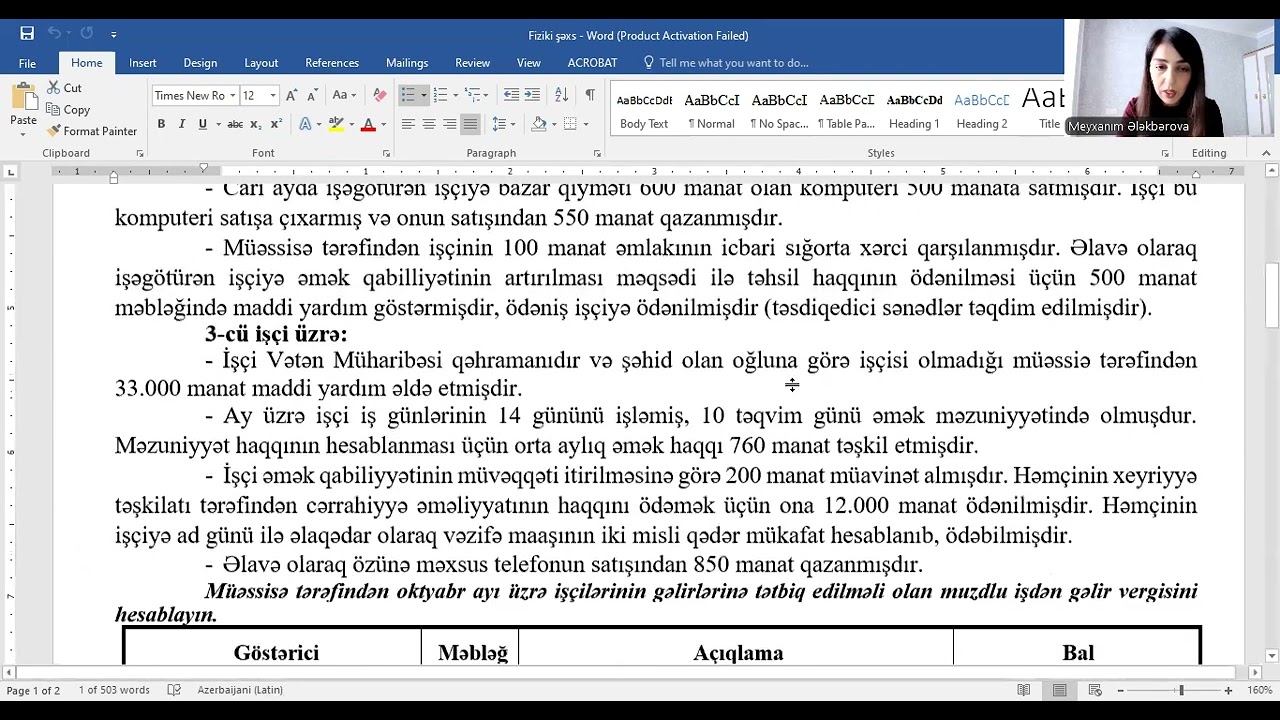The height and width of the screenshot is (720, 1280).
Task: Apply multilevel list formatting
Action: point(473,95)
